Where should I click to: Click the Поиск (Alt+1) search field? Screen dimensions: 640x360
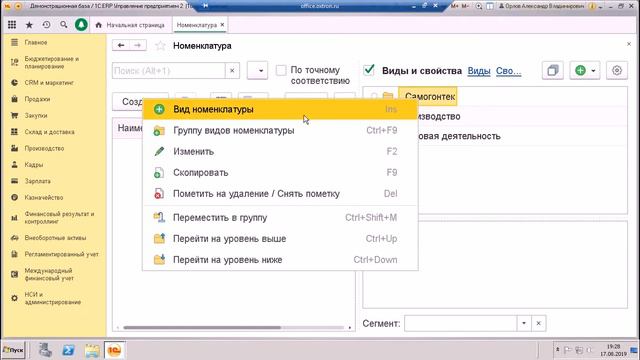[x=169, y=71]
